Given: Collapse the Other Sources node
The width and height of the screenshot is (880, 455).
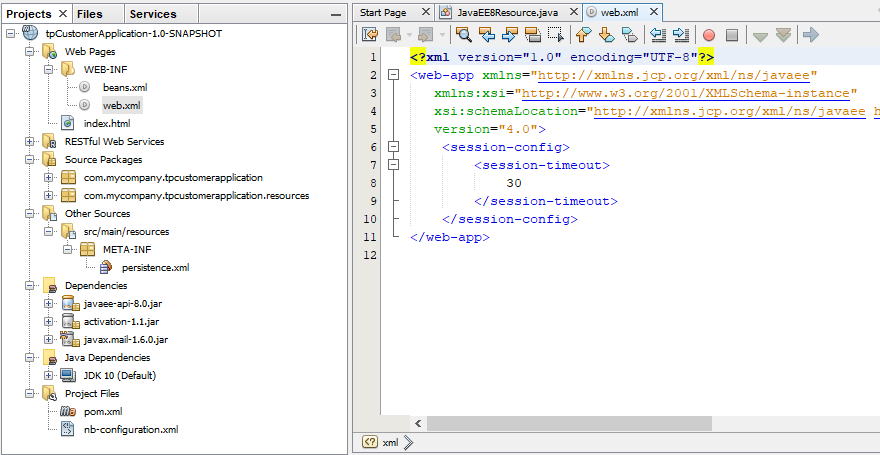Looking at the screenshot, I should tap(30, 214).
